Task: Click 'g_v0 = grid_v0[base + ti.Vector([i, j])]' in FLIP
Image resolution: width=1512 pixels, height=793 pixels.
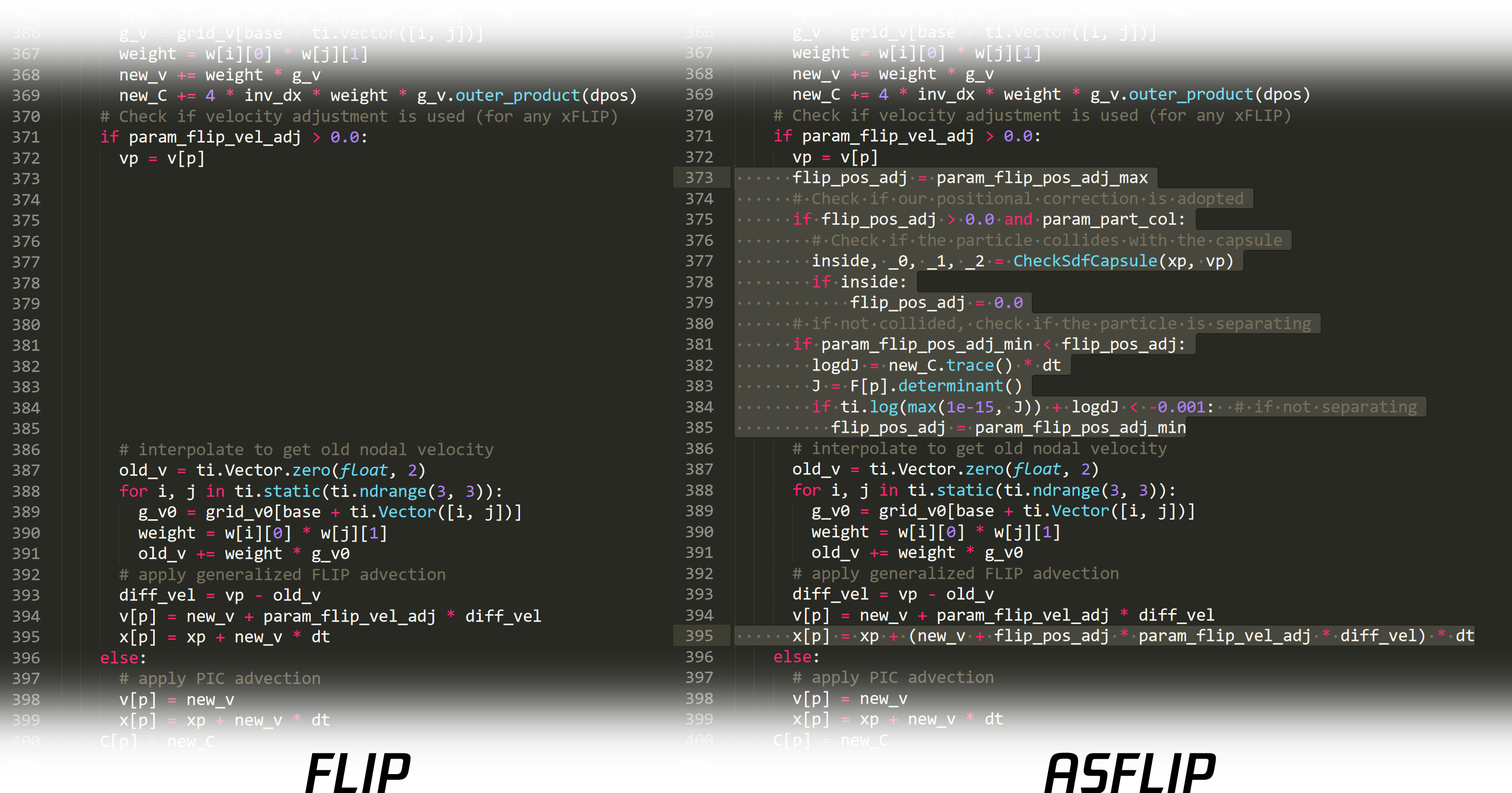Action: tap(330, 511)
